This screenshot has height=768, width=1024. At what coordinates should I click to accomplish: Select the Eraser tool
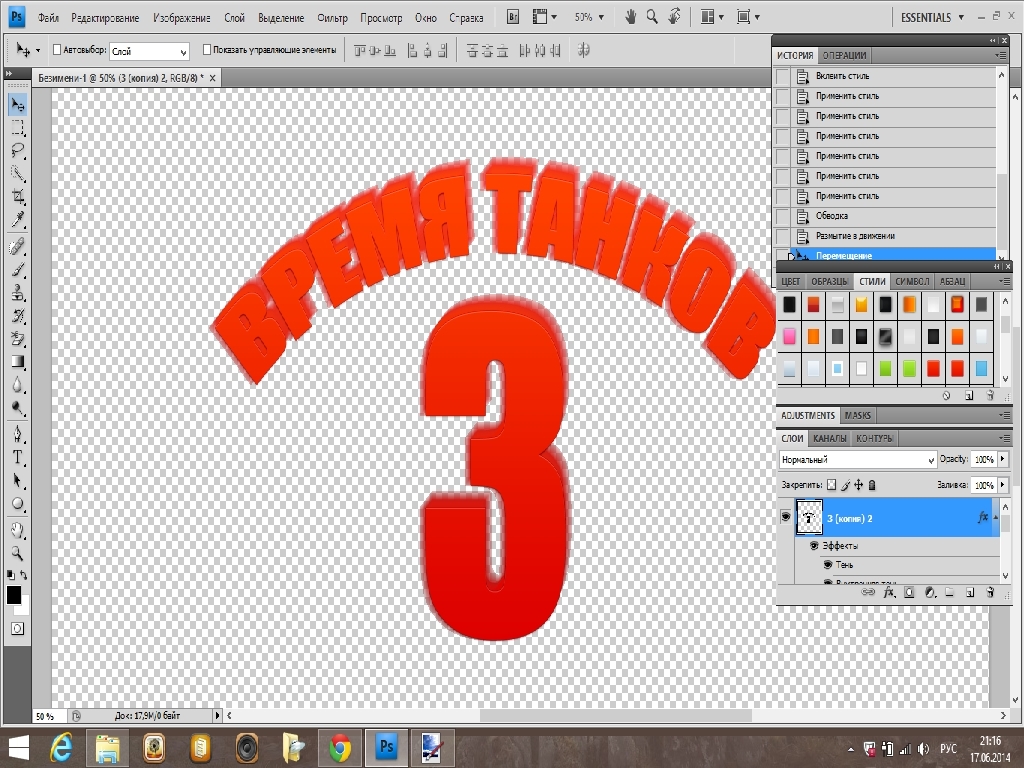click(x=18, y=339)
